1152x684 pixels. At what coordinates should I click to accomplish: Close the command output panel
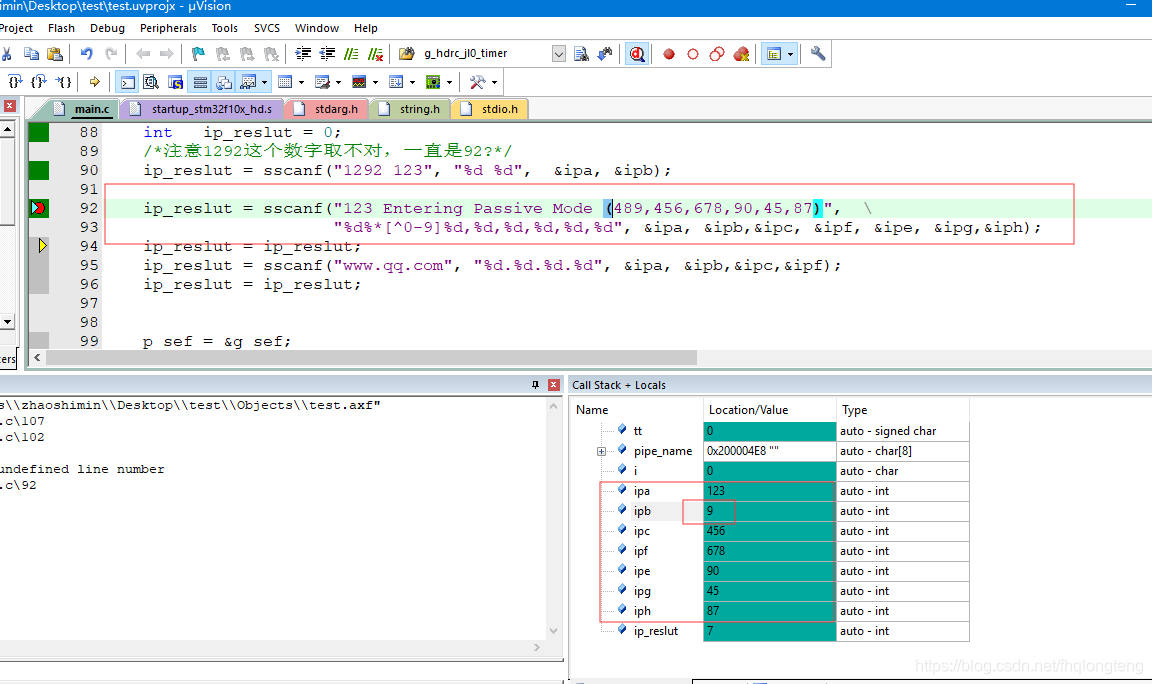[x=554, y=385]
